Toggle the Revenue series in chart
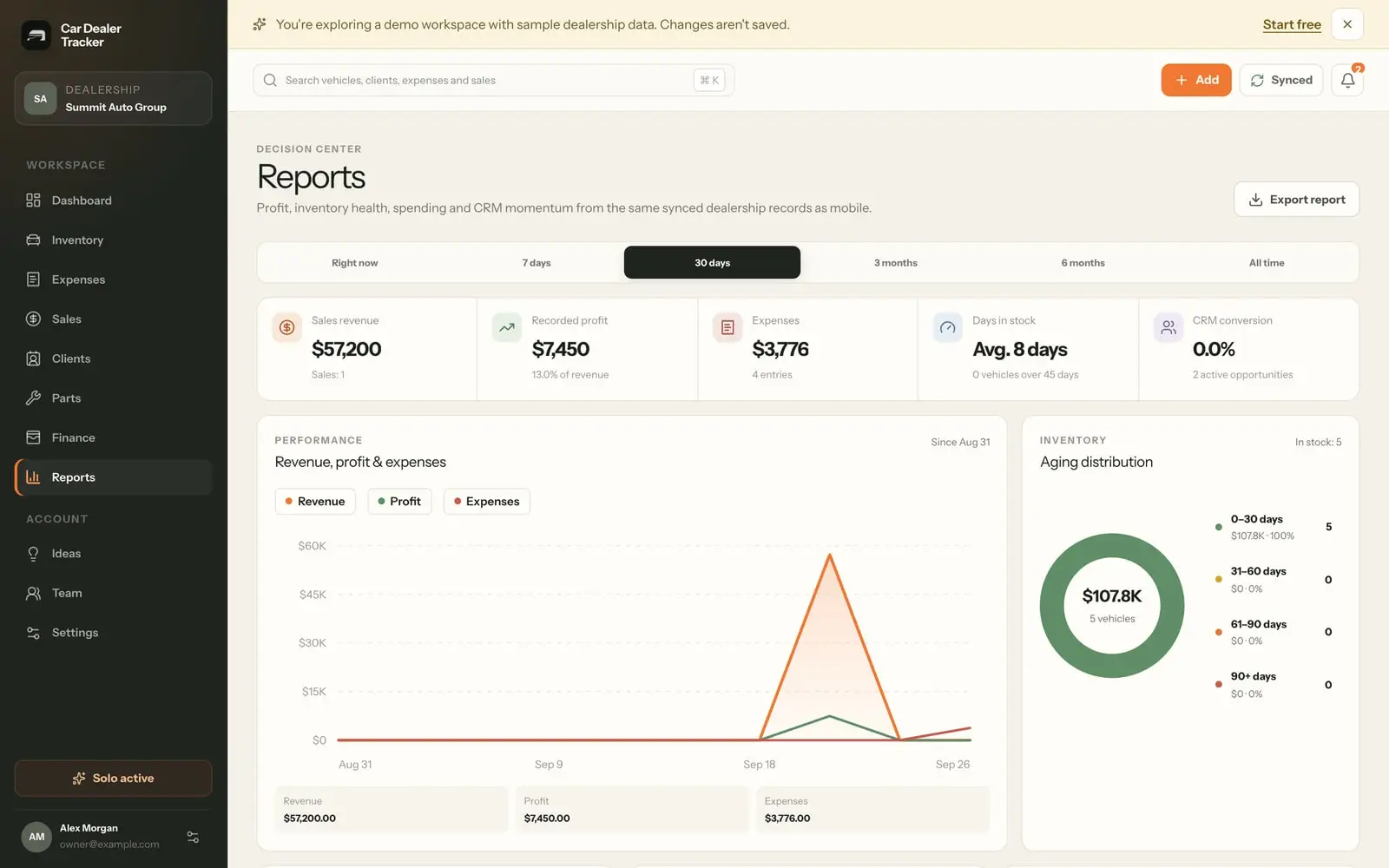 point(315,502)
